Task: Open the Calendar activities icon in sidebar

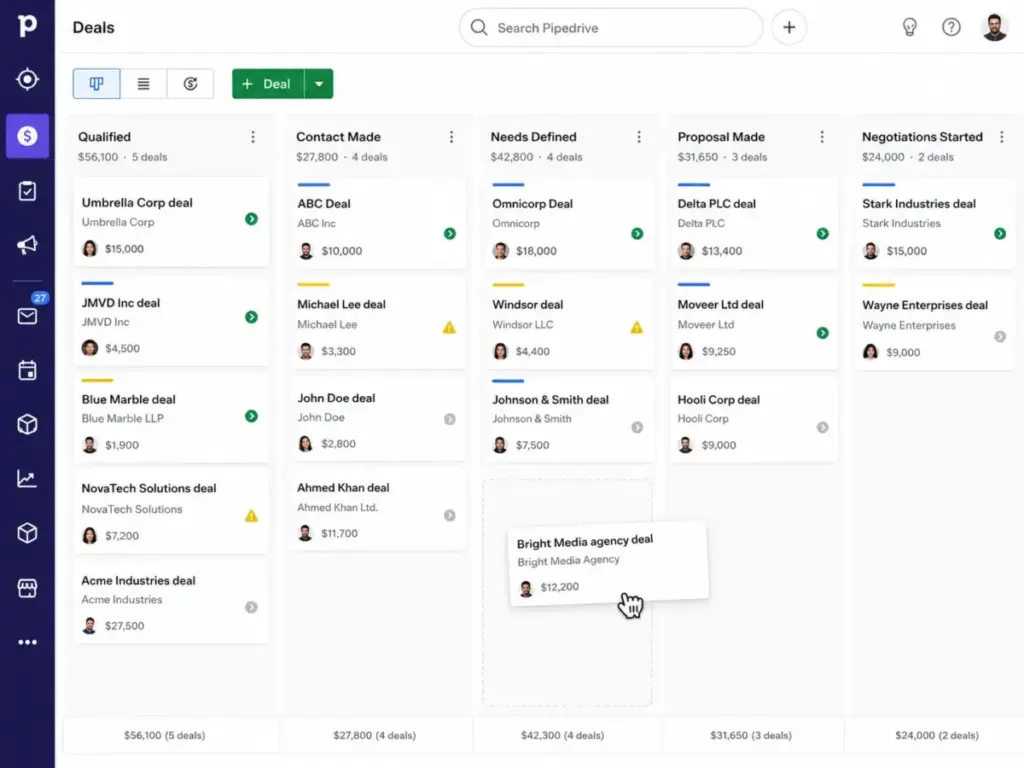Action: click(27, 370)
